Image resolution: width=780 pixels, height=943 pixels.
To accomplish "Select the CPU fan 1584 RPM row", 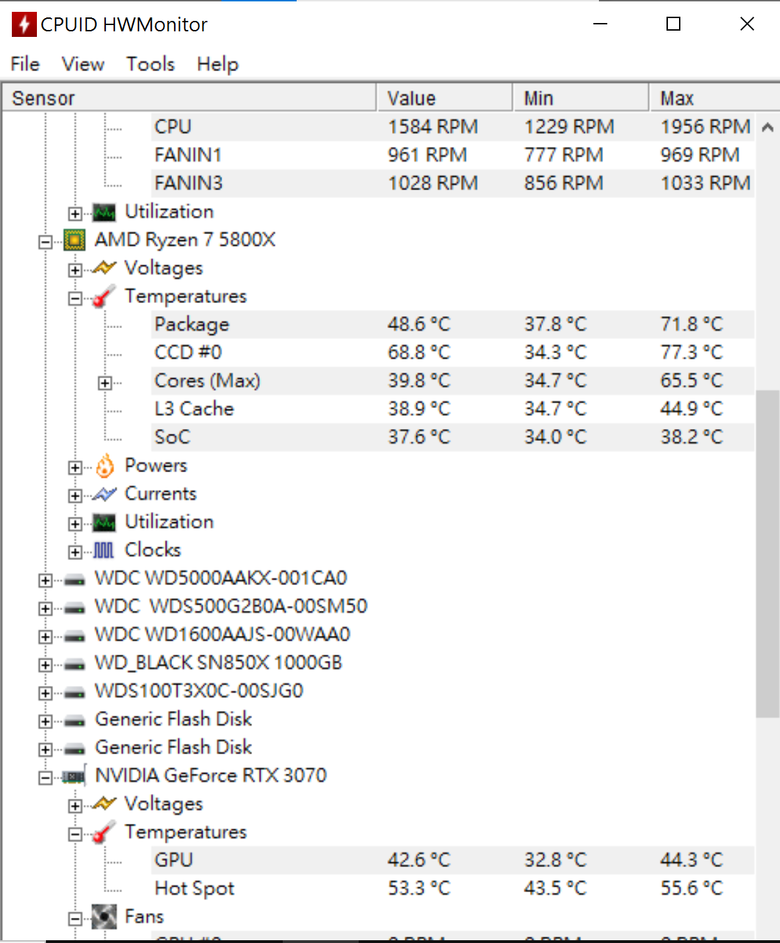I will [x=452, y=127].
